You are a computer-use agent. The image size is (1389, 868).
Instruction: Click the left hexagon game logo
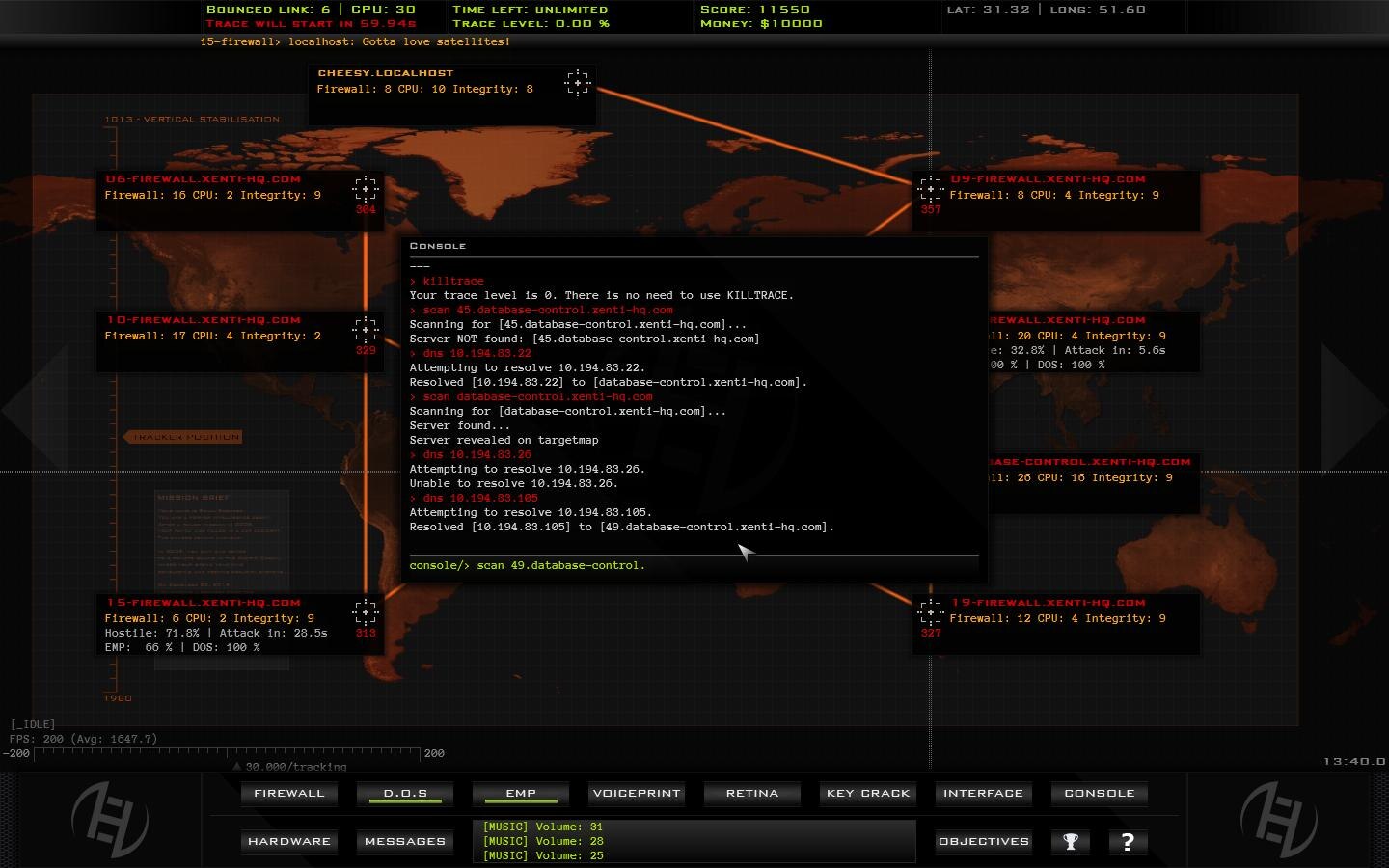click(x=110, y=820)
